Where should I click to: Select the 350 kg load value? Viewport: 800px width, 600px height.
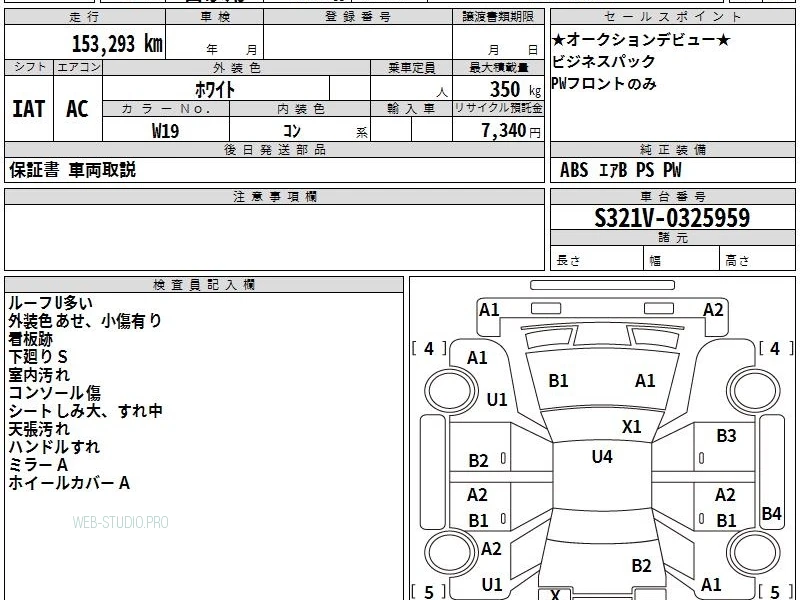tap(515, 89)
